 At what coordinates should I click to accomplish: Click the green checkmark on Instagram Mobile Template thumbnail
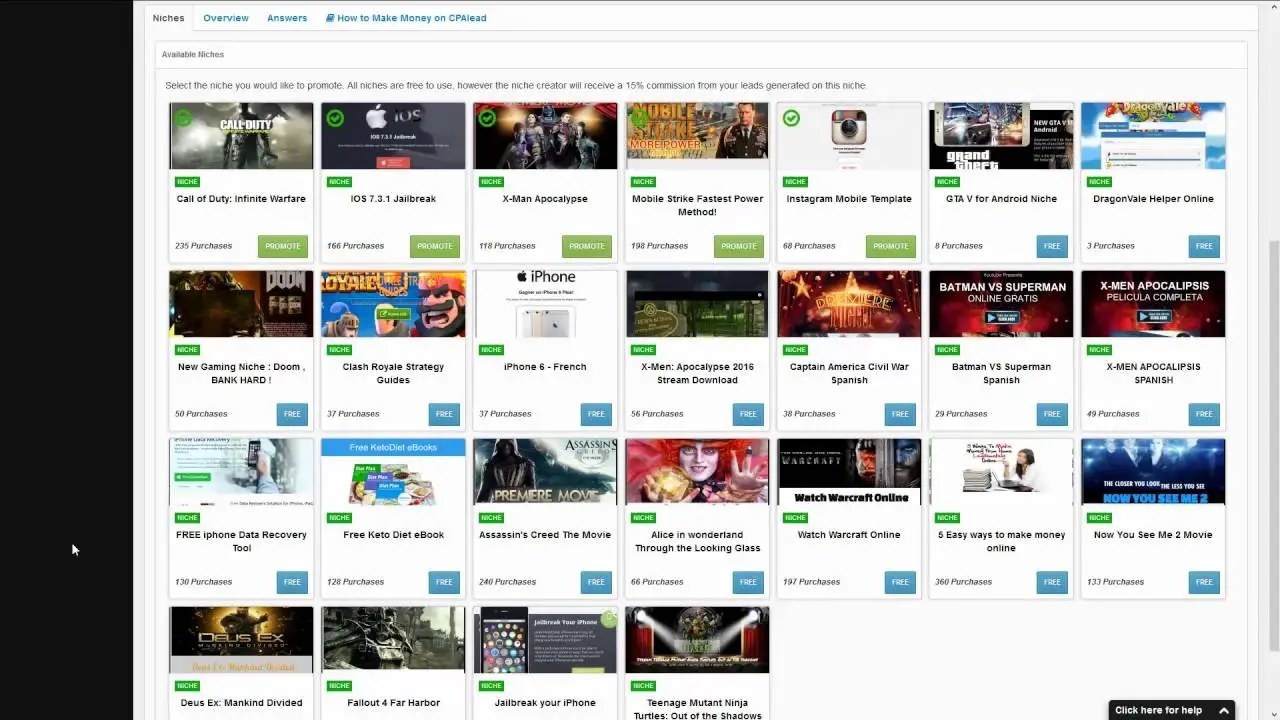tap(791, 118)
